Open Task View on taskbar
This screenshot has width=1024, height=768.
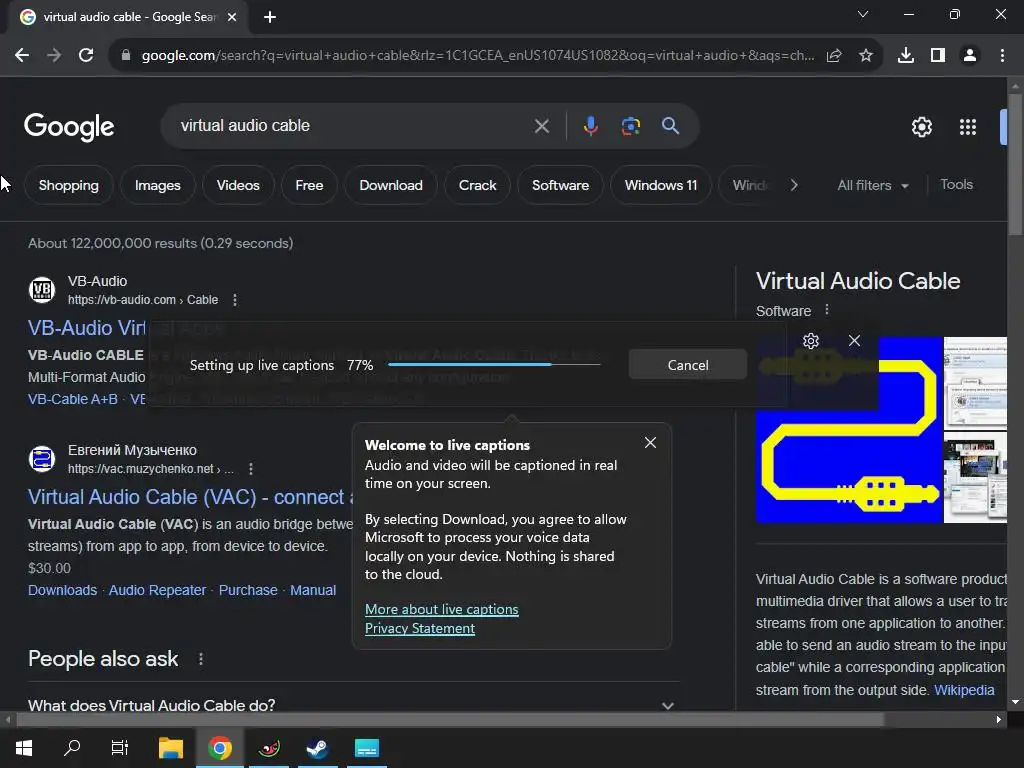tap(120, 748)
